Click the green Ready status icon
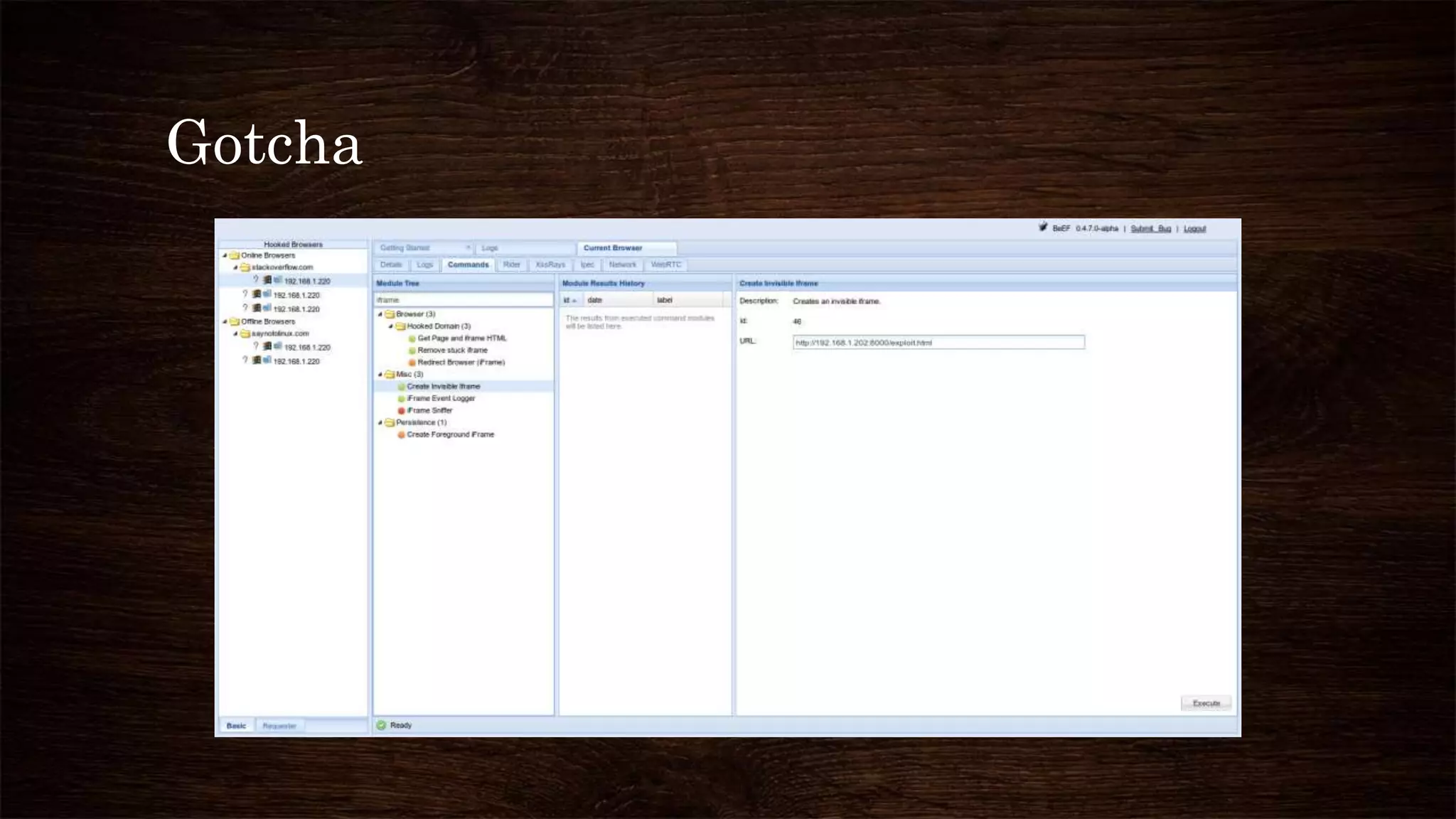This screenshot has width=1456, height=819. [381, 725]
